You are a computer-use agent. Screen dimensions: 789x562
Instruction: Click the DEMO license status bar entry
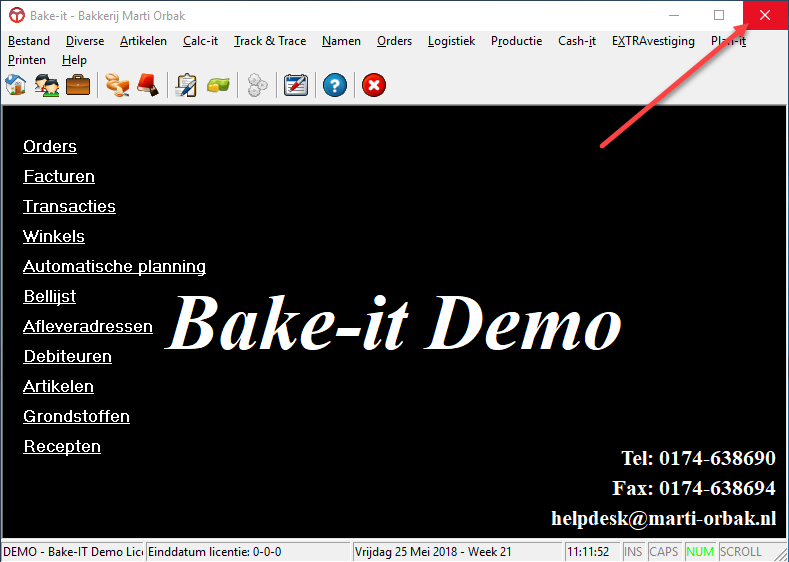[x=73, y=552]
